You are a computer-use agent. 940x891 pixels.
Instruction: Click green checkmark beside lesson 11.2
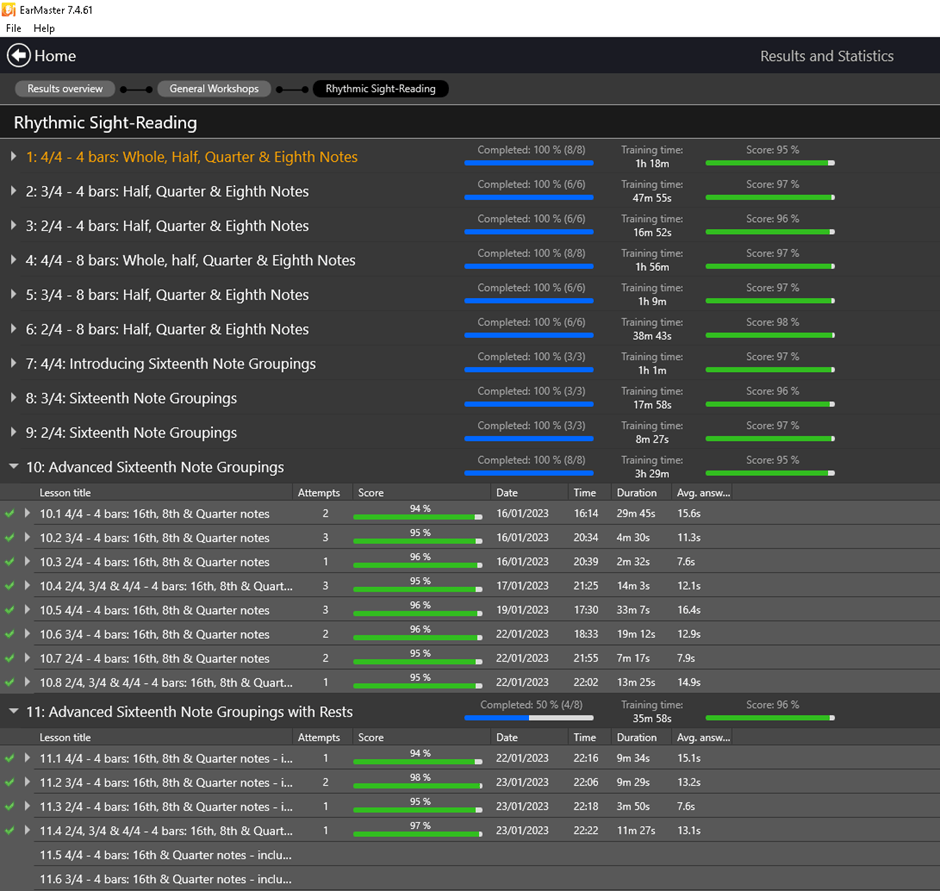coord(10,783)
